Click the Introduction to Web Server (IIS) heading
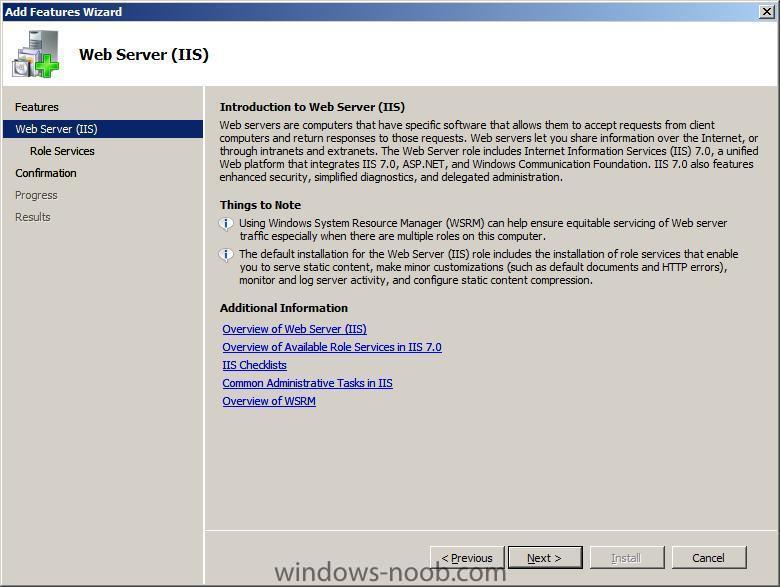Viewport: 780px width, 587px height. [312, 107]
